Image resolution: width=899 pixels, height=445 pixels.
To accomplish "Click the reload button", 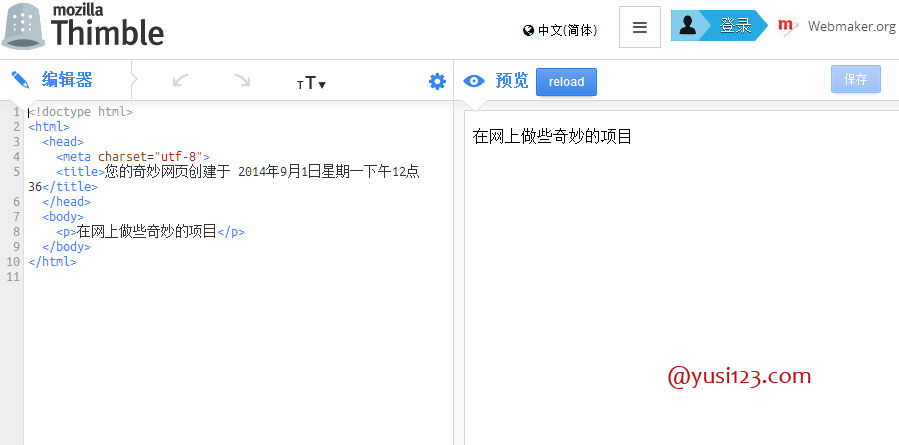I will click(566, 81).
